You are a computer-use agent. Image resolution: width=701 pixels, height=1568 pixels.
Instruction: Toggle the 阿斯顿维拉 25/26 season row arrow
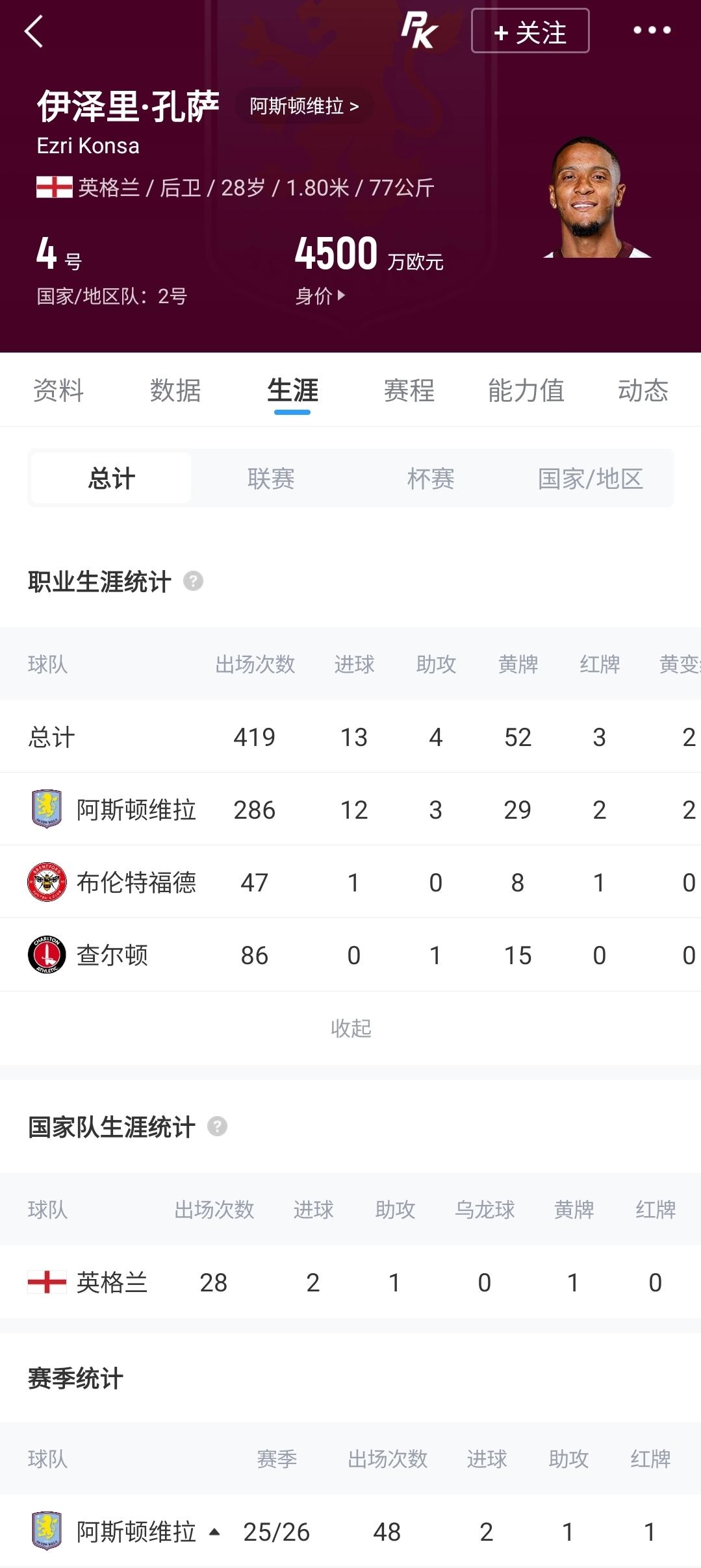(x=214, y=1532)
